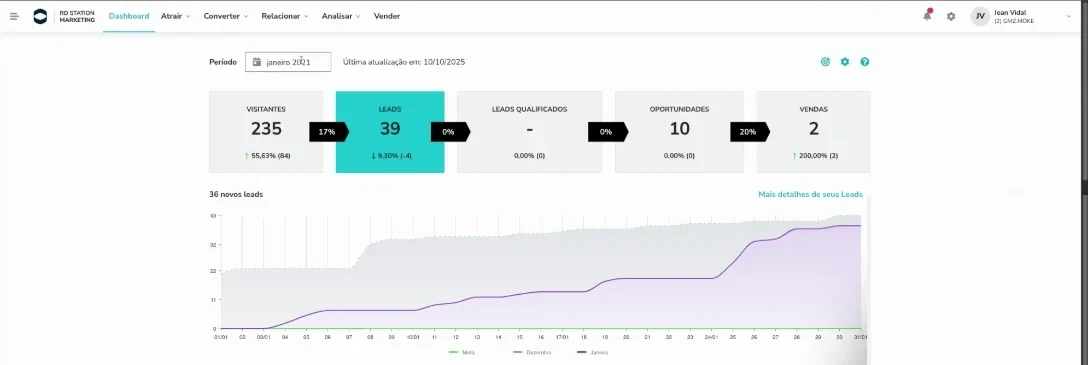Click 0,00% (0) under Oportunidades

click(679, 156)
